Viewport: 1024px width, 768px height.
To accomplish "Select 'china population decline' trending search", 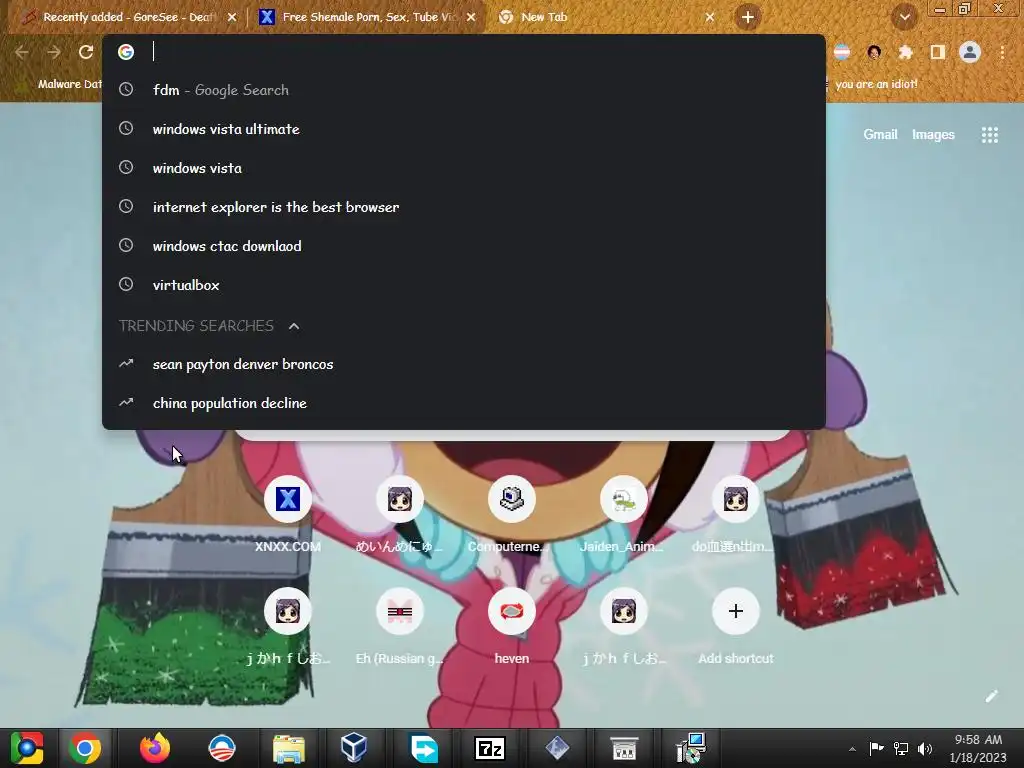I will [x=464, y=404].
